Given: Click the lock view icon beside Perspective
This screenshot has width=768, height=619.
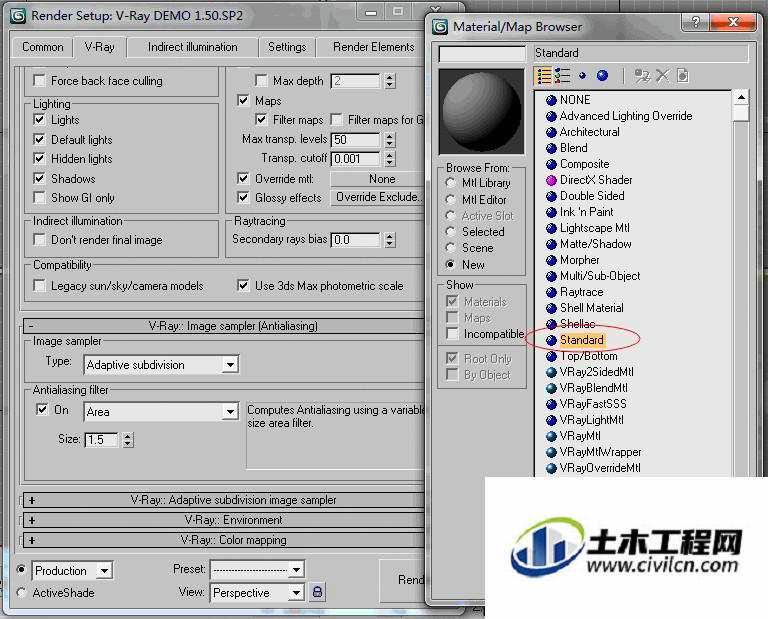Looking at the screenshot, I should coord(317,592).
